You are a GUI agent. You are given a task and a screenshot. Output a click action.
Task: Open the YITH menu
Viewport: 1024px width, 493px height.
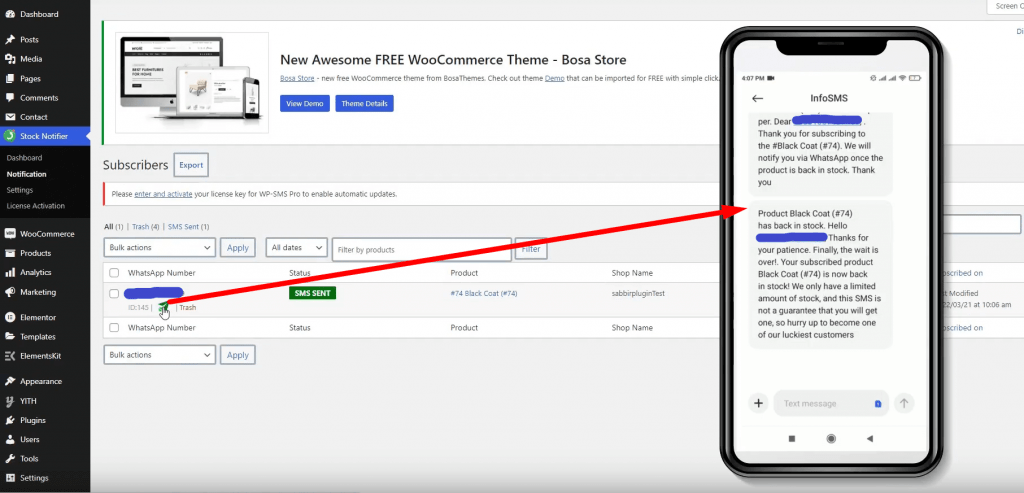click(x=28, y=401)
